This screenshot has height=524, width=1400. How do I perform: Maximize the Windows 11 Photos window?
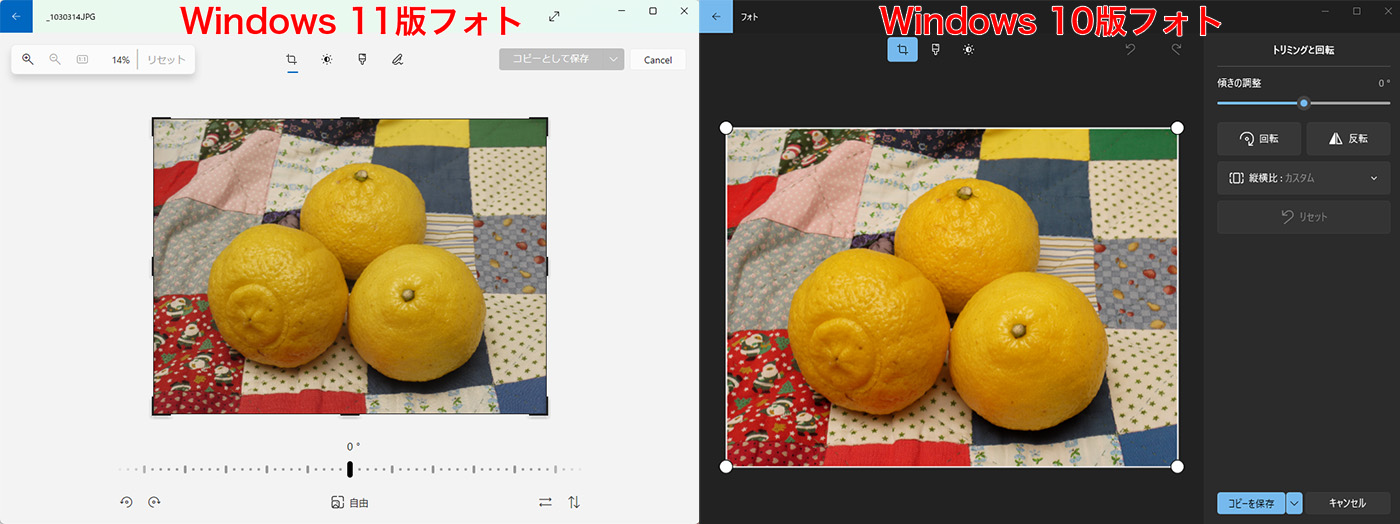[653, 11]
